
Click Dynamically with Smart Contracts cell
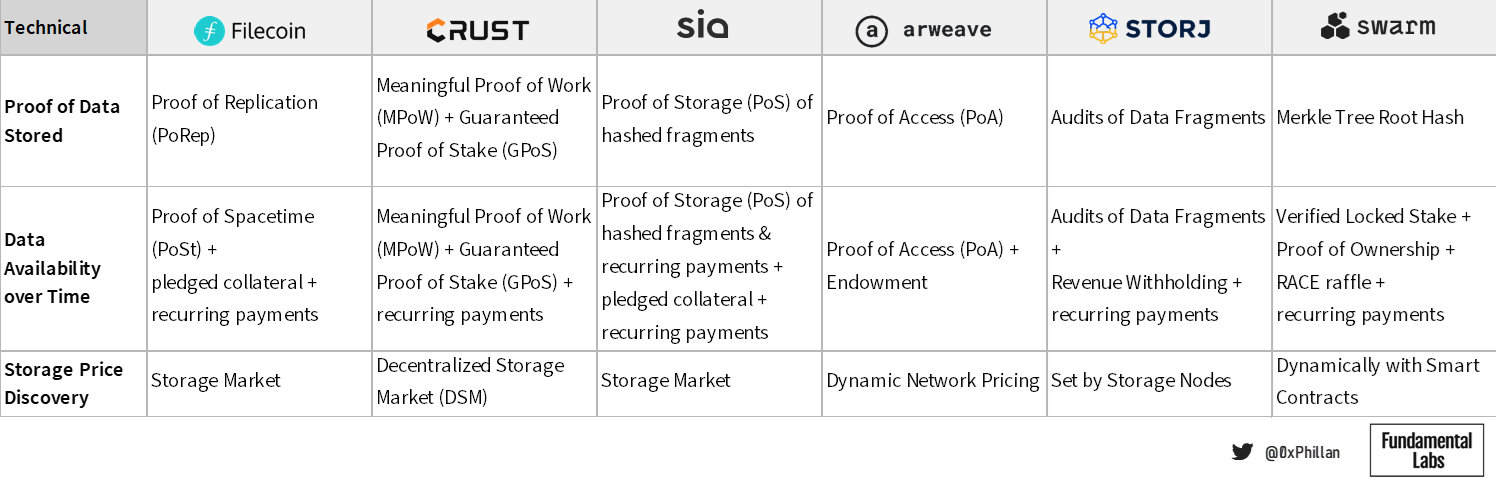coord(1377,381)
